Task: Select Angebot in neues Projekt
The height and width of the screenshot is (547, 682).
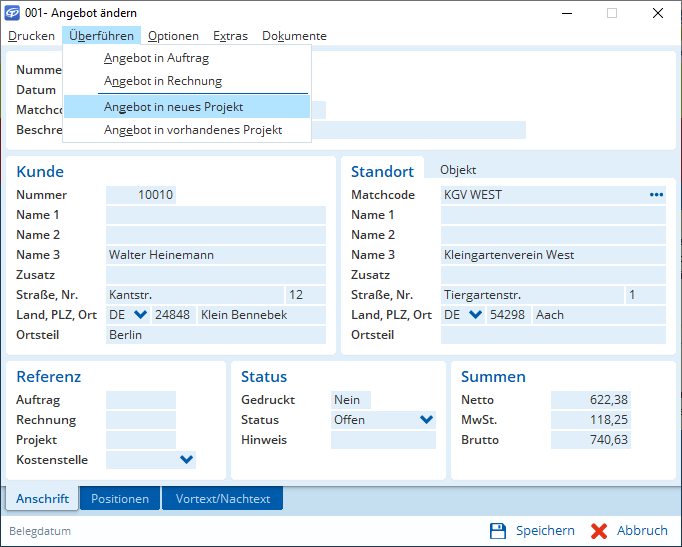Action: coord(173,107)
